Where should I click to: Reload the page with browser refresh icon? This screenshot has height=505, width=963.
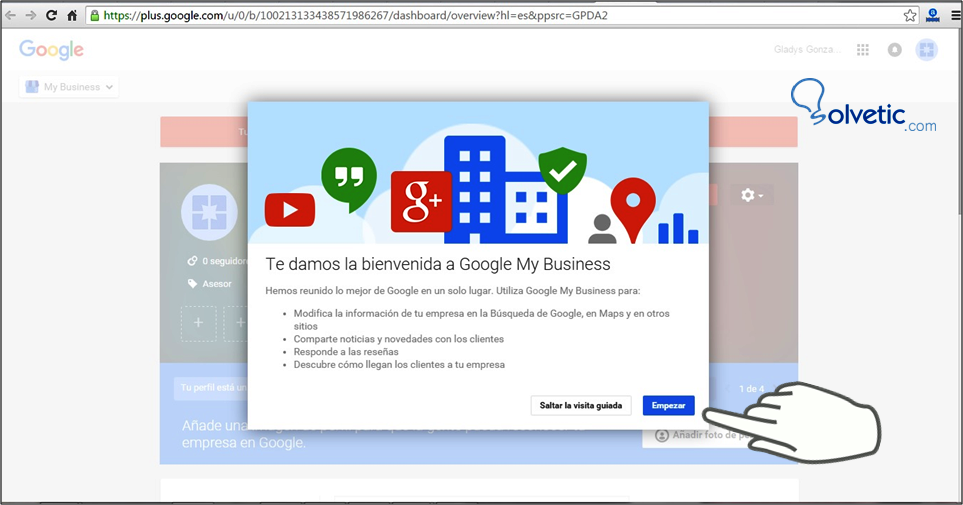[52, 15]
